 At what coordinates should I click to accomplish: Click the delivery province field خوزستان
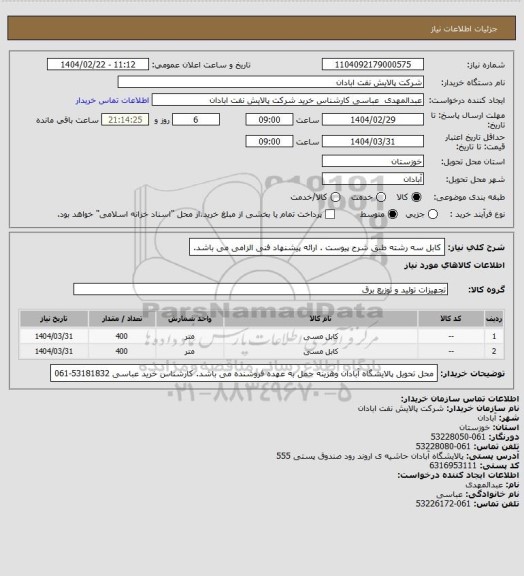pos(373,161)
